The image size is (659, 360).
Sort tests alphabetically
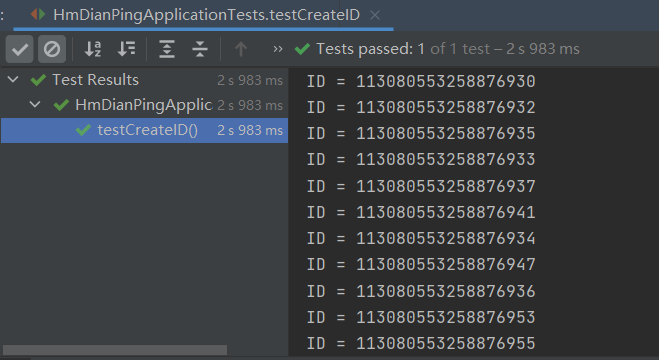(x=93, y=49)
